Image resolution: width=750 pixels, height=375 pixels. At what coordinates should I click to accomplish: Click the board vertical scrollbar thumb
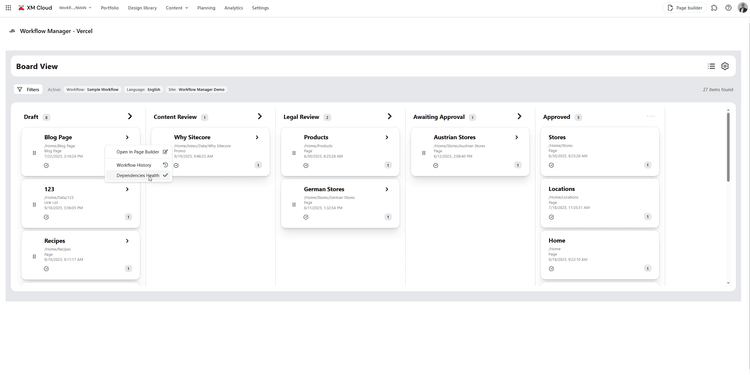point(728,147)
